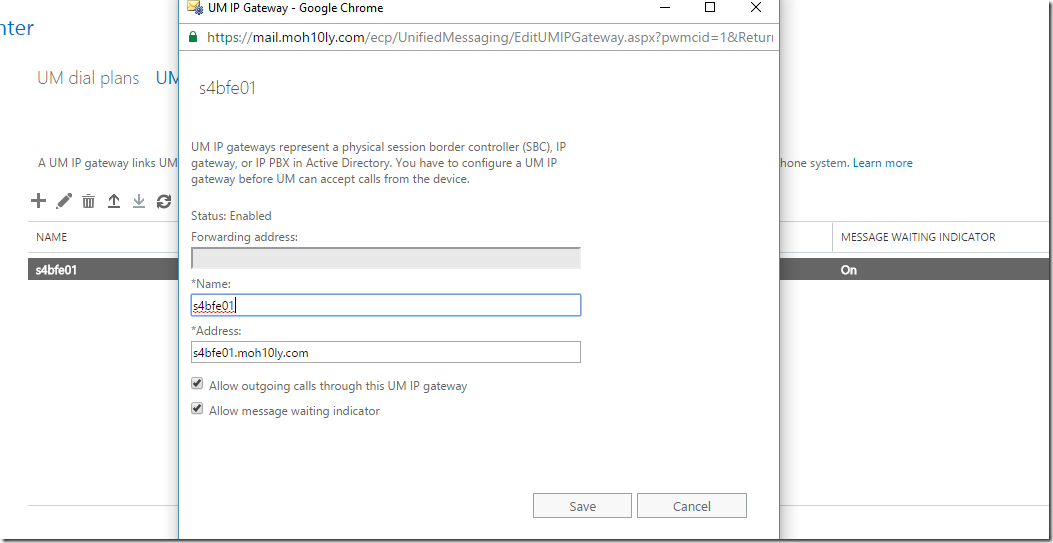This screenshot has height=543, width=1053.
Task: Click the up-arrow icon in toolbar
Action: point(114,201)
